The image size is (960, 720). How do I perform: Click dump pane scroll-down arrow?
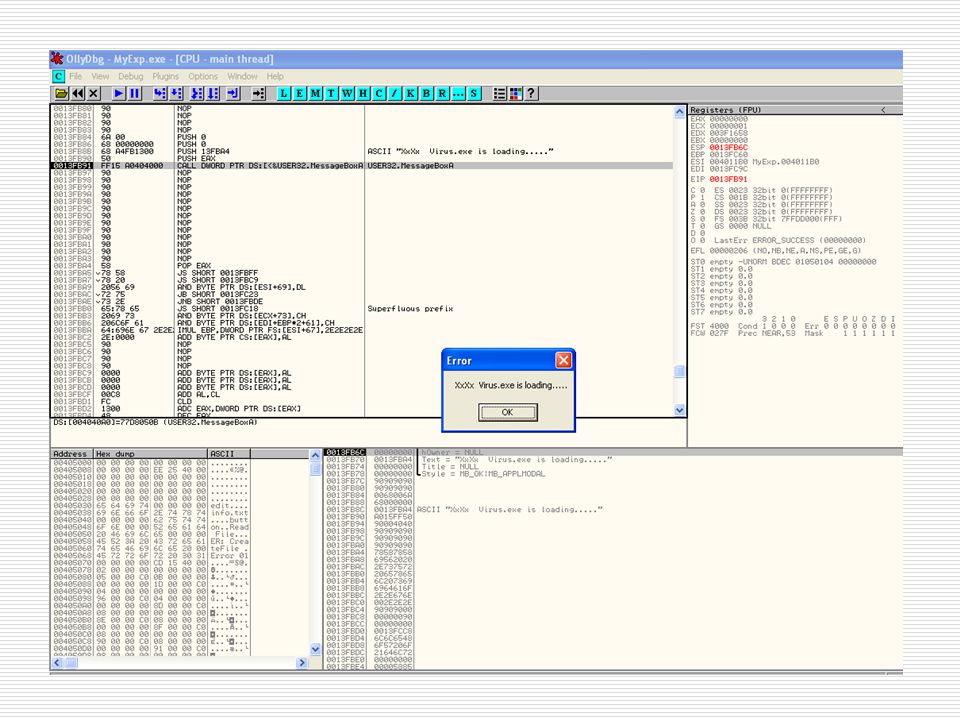coord(315,650)
